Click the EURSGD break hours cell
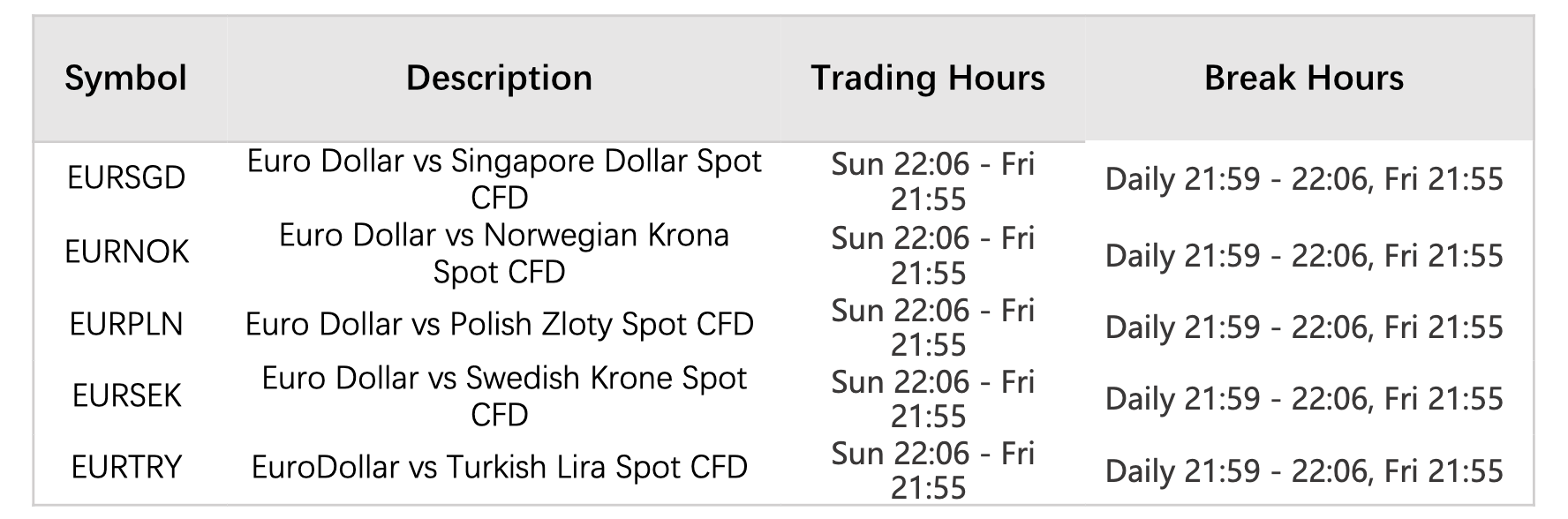 [1303, 180]
